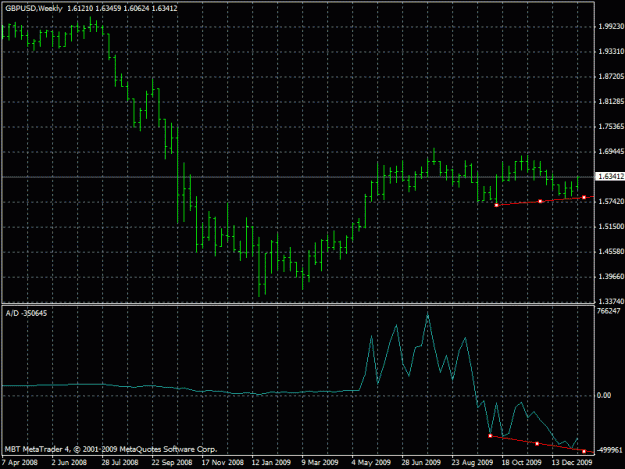This screenshot has width=625, height=469.
Task: Click the GBPUSD,Weekly chart title
Action: 34,8
